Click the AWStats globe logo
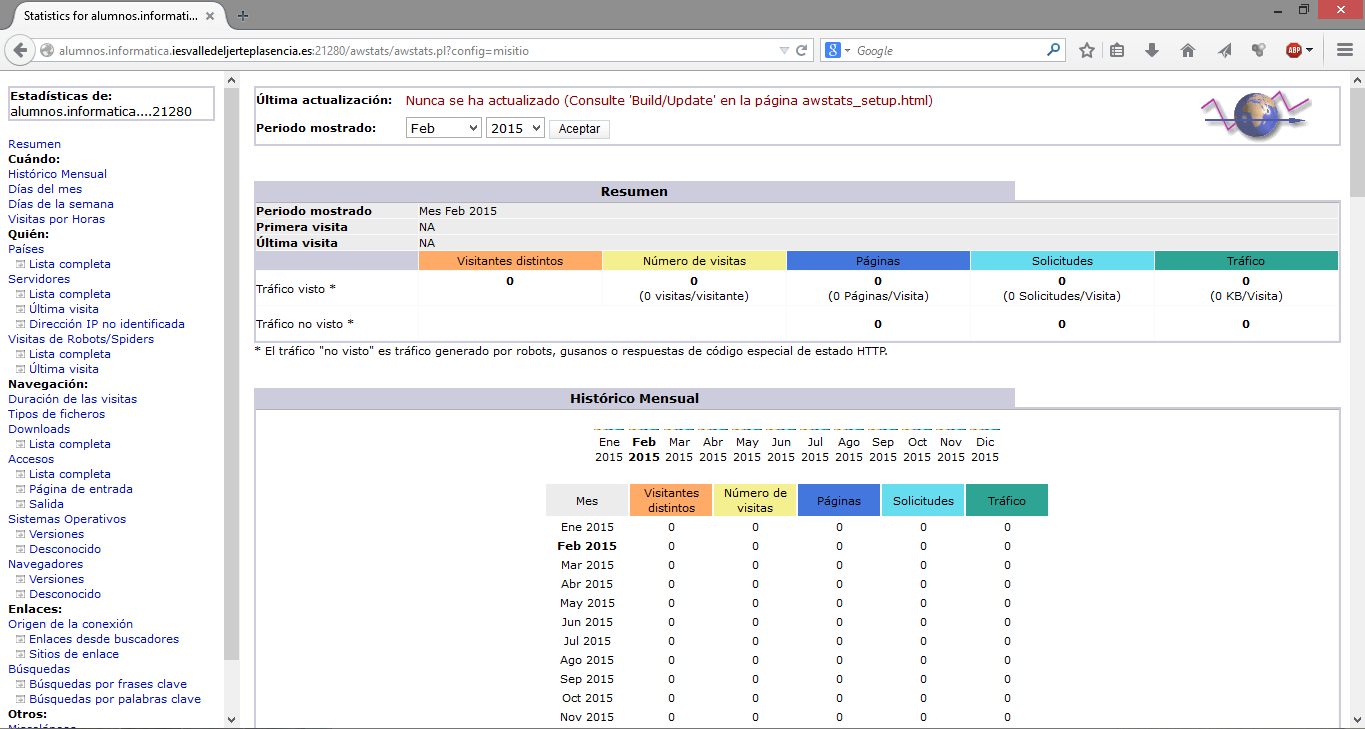 tap(1256, 116)
